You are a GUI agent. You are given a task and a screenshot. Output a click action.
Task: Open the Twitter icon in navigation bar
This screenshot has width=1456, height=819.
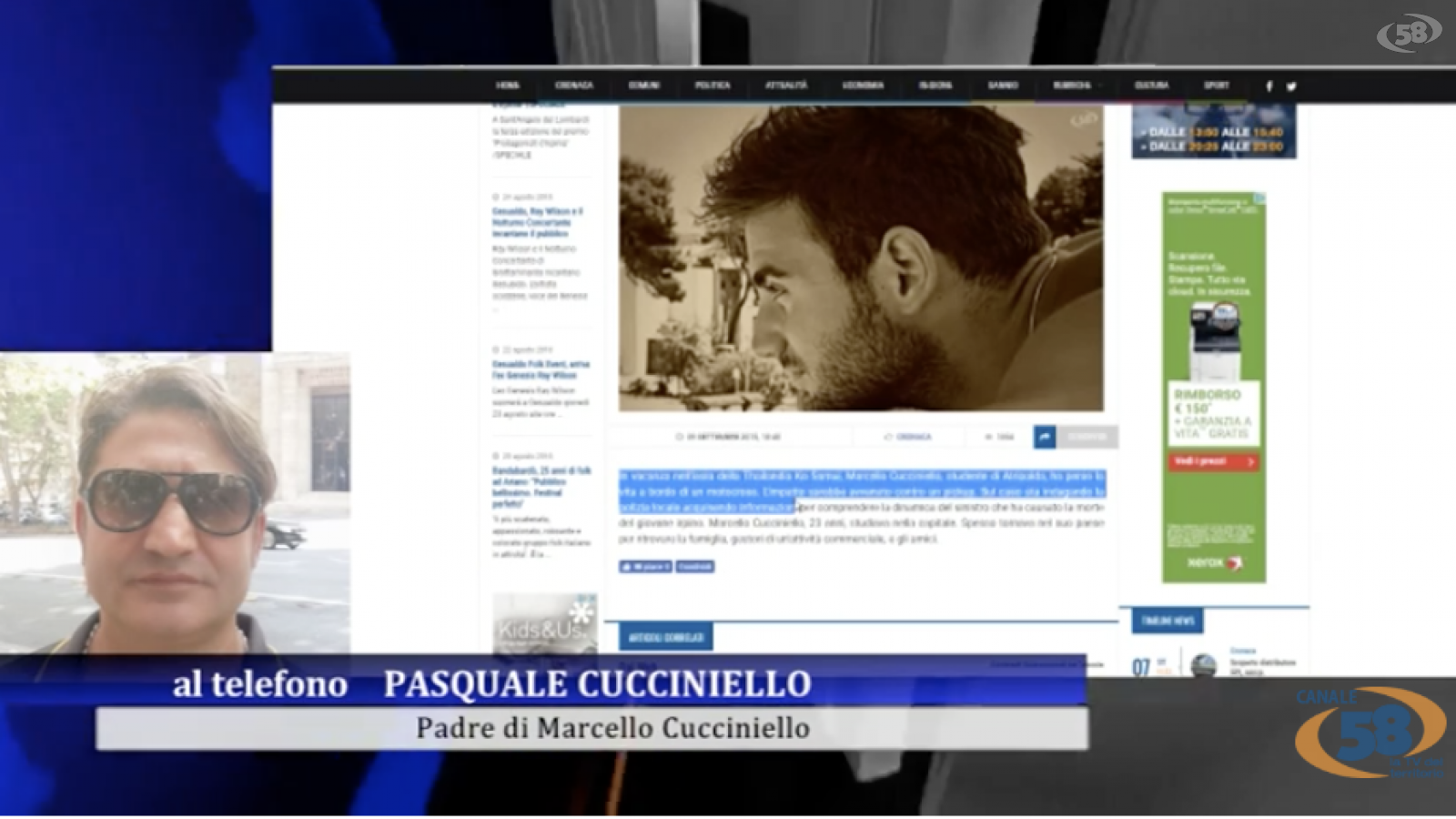click(x=1291, y=86)
